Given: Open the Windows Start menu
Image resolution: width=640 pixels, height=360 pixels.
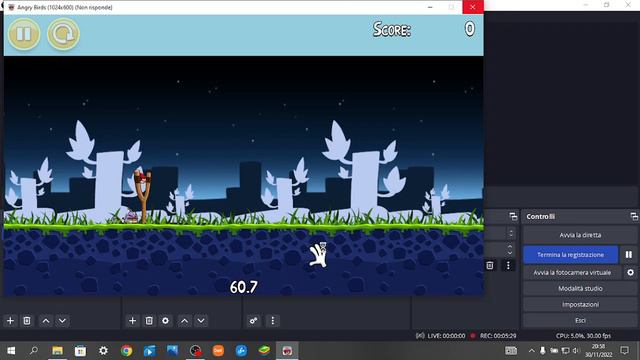Looking at the screenshot, I should (x=11, y=351).
